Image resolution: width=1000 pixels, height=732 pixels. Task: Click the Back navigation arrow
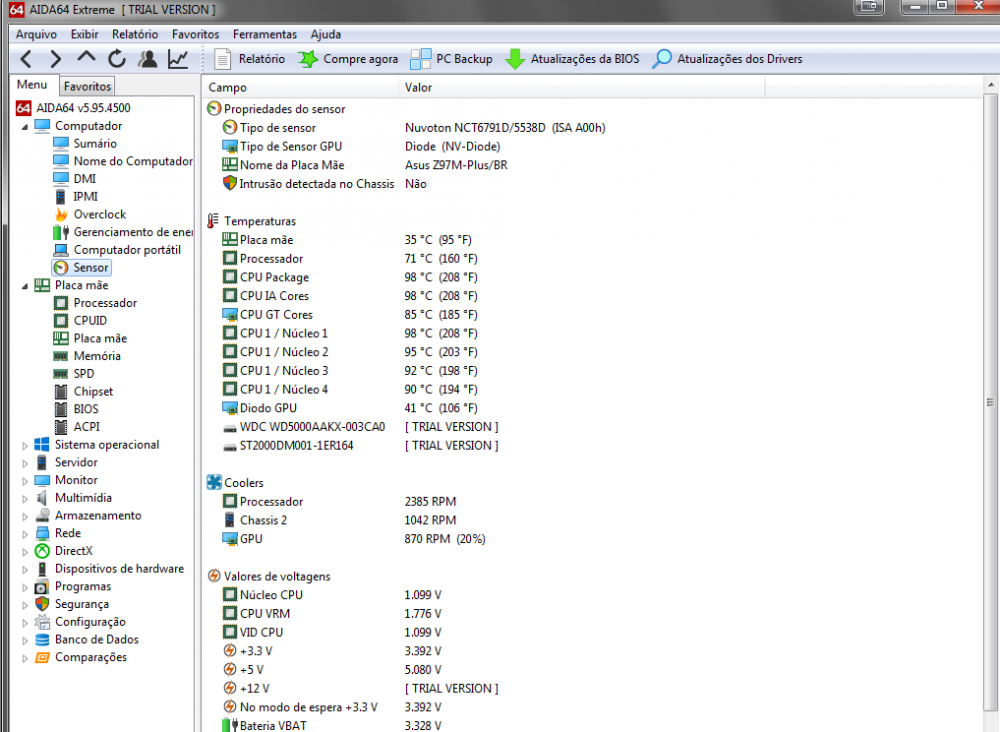26,59
